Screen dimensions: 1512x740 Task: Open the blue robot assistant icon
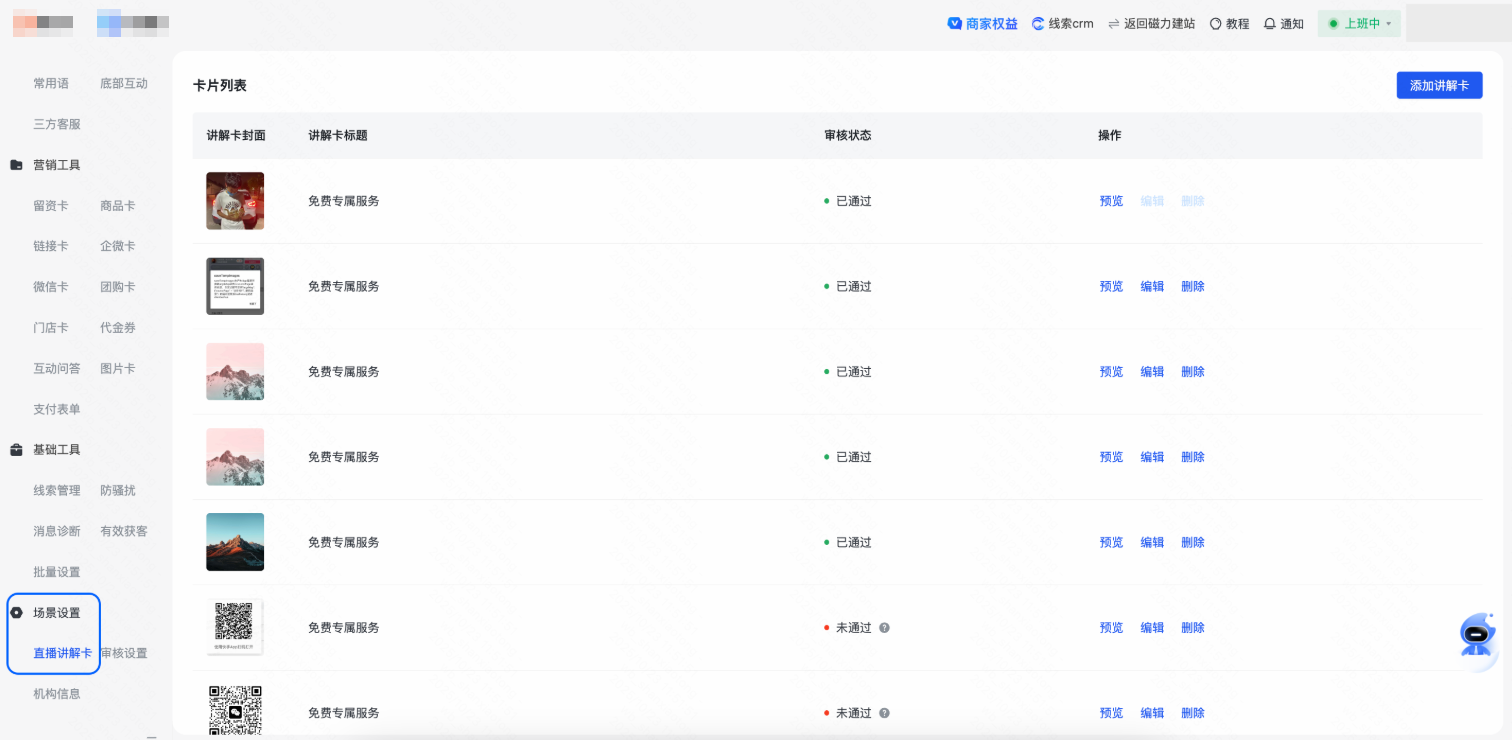1477,636
